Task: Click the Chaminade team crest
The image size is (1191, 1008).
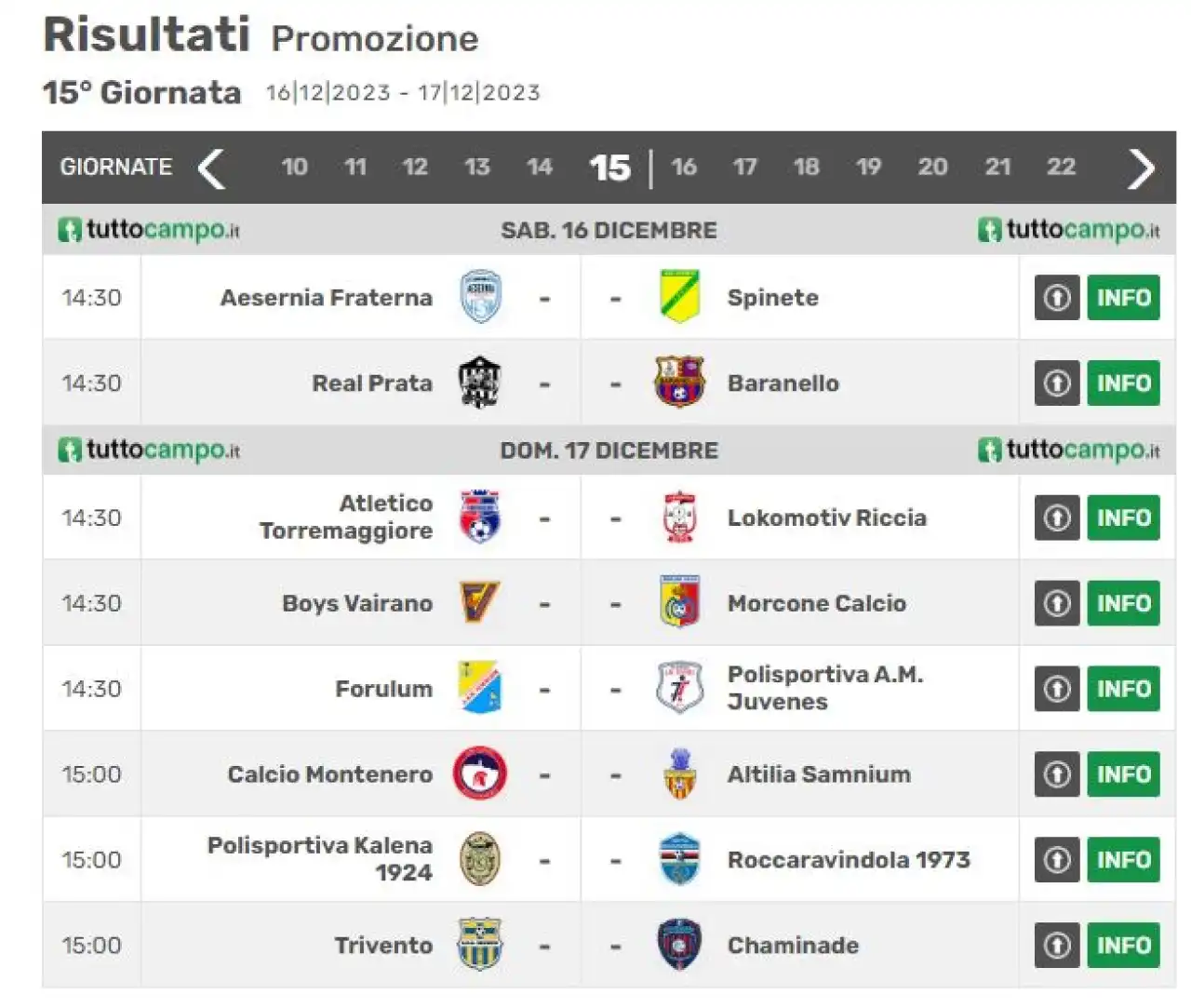Action: pos(679,945)
